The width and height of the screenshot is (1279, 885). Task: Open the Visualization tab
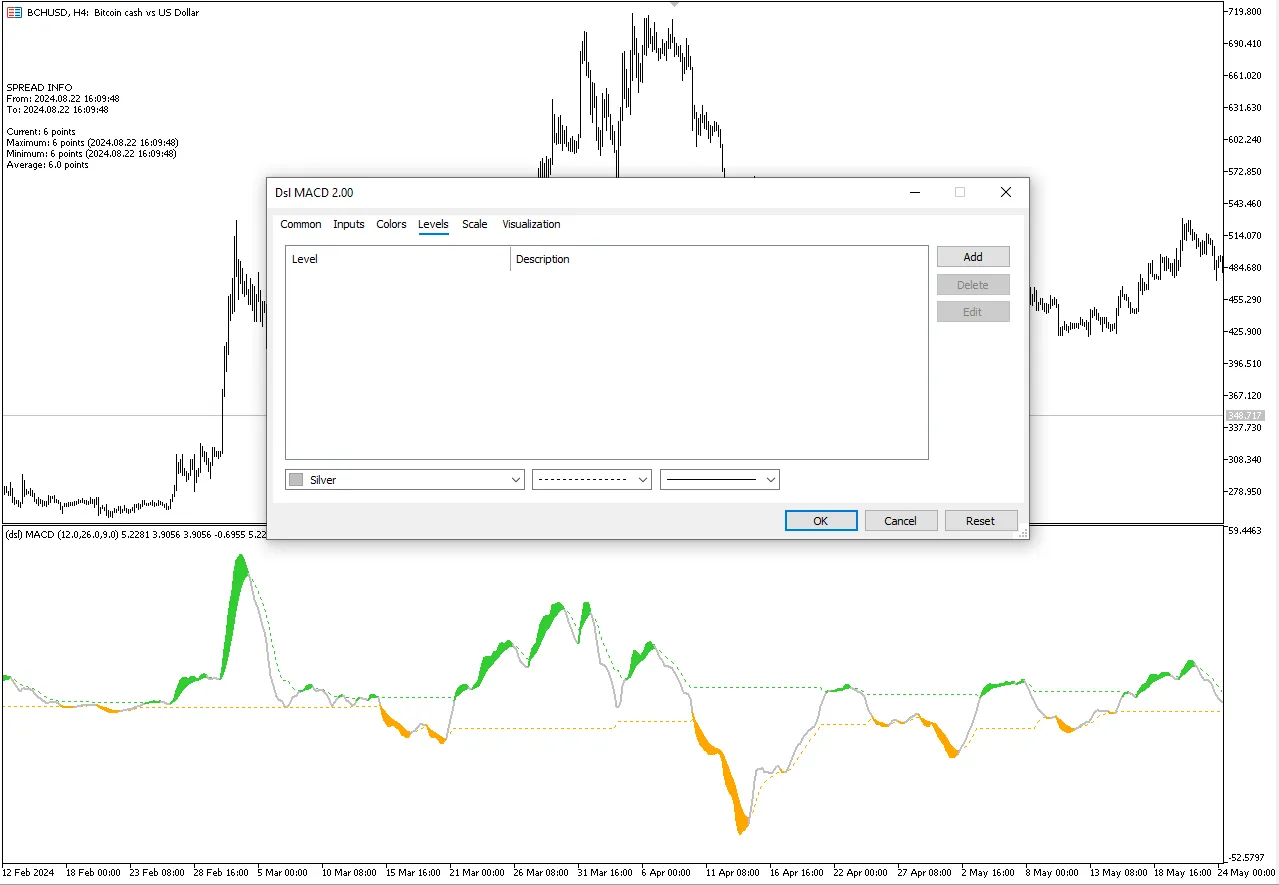pos(531,224)
